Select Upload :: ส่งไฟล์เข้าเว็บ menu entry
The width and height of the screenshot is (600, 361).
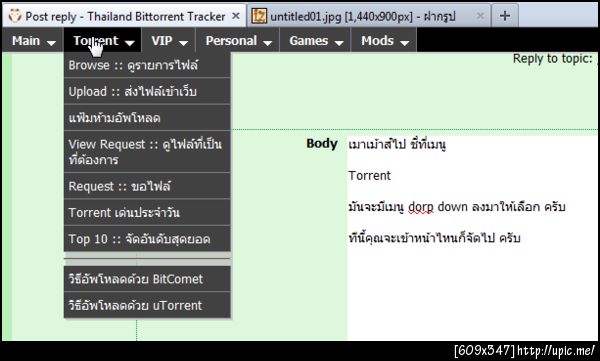click(x=147, y=91)
